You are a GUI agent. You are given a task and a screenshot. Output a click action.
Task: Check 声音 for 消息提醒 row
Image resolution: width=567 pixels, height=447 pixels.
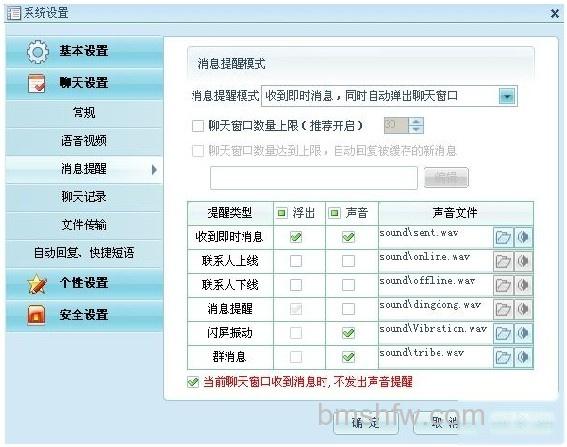(x=348, y=309)
